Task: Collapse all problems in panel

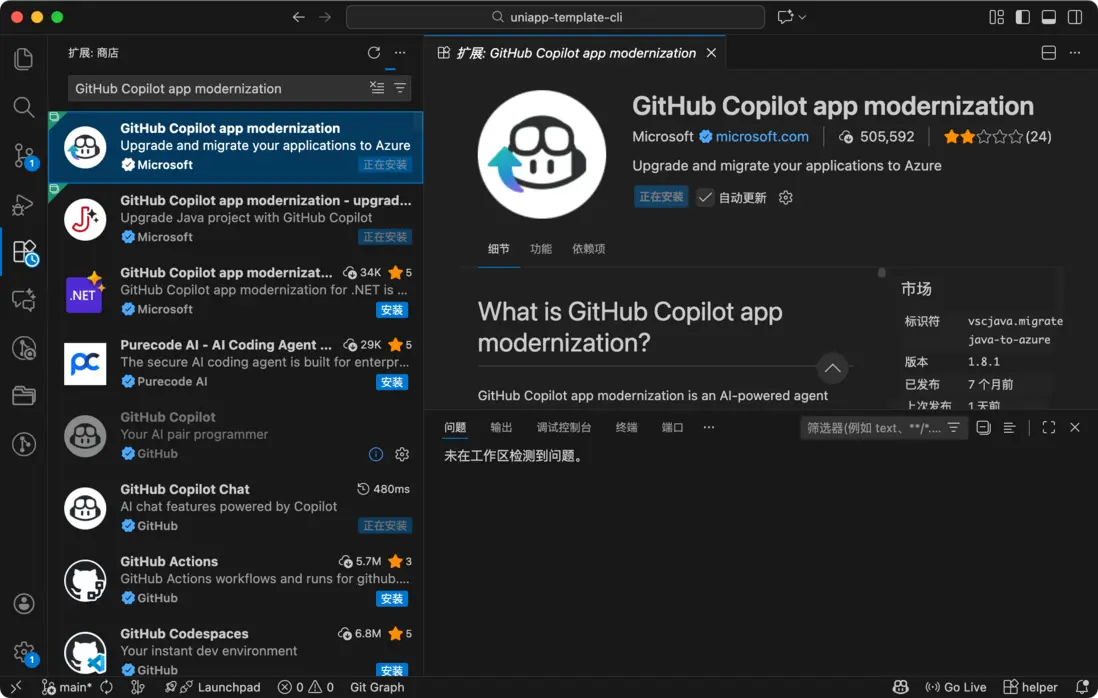Action: coord(983,428)
